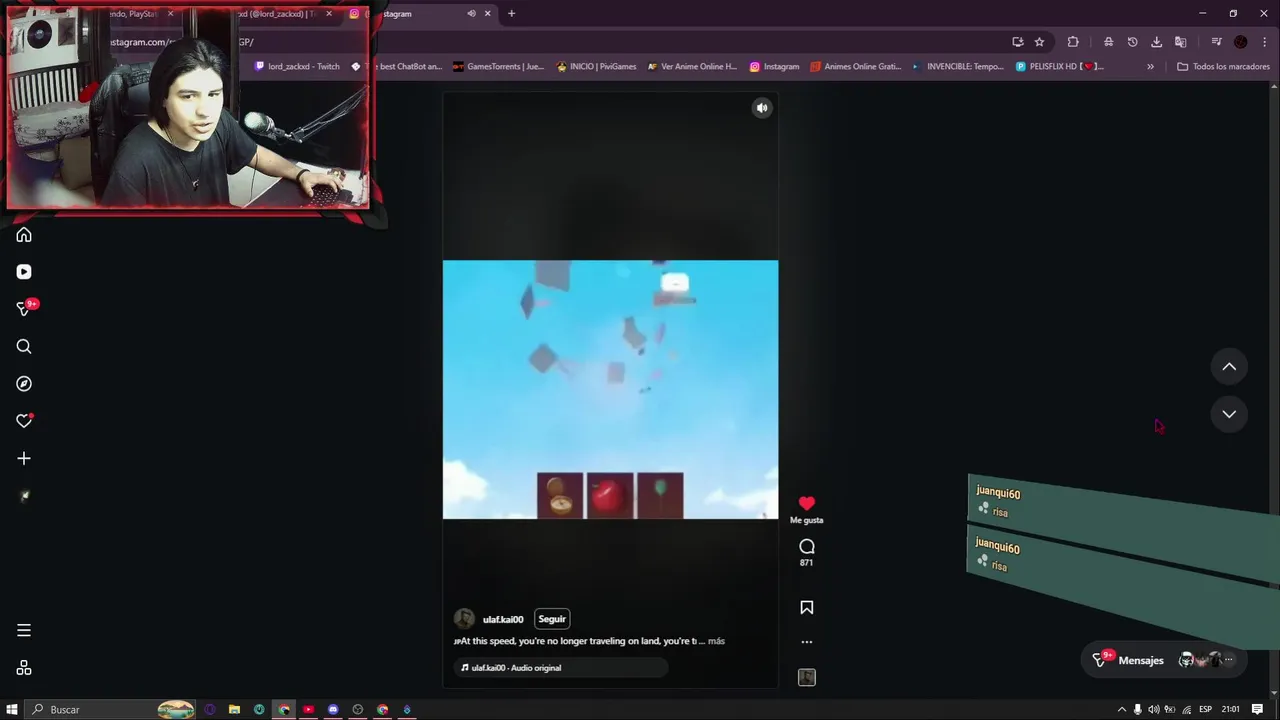Viewport: 1280px width, 720px height.
Task: Mute the reel's audio speaker button
Action: point(762,108)
